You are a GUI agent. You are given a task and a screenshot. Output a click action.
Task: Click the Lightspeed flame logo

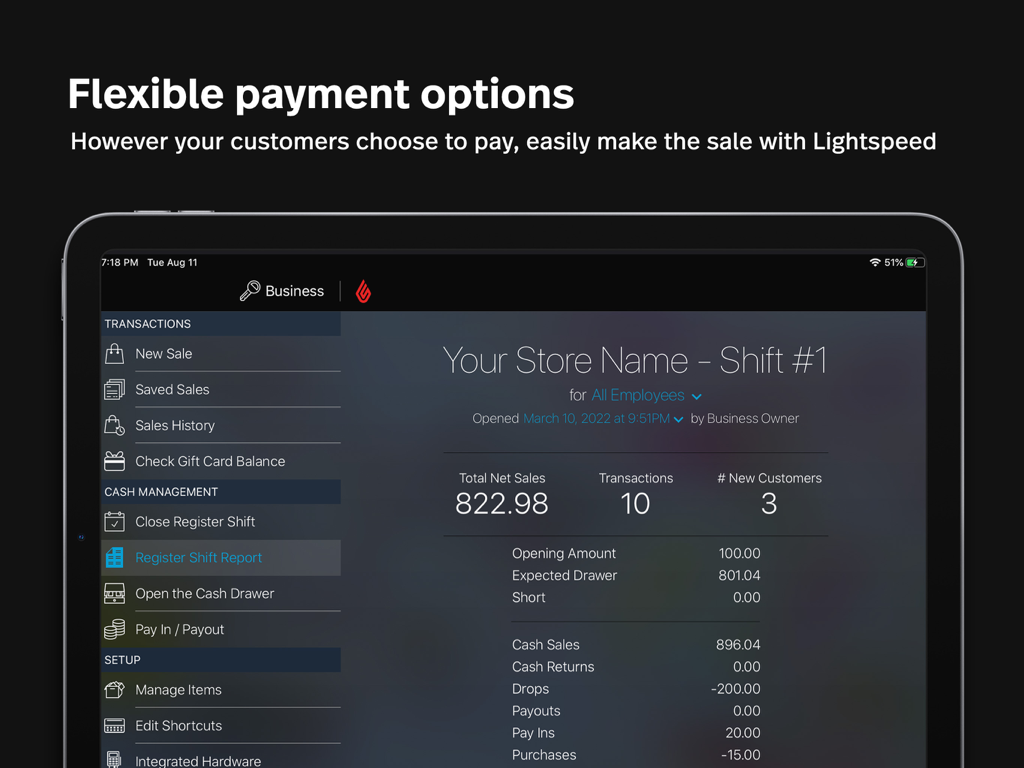tap(363, 291)
